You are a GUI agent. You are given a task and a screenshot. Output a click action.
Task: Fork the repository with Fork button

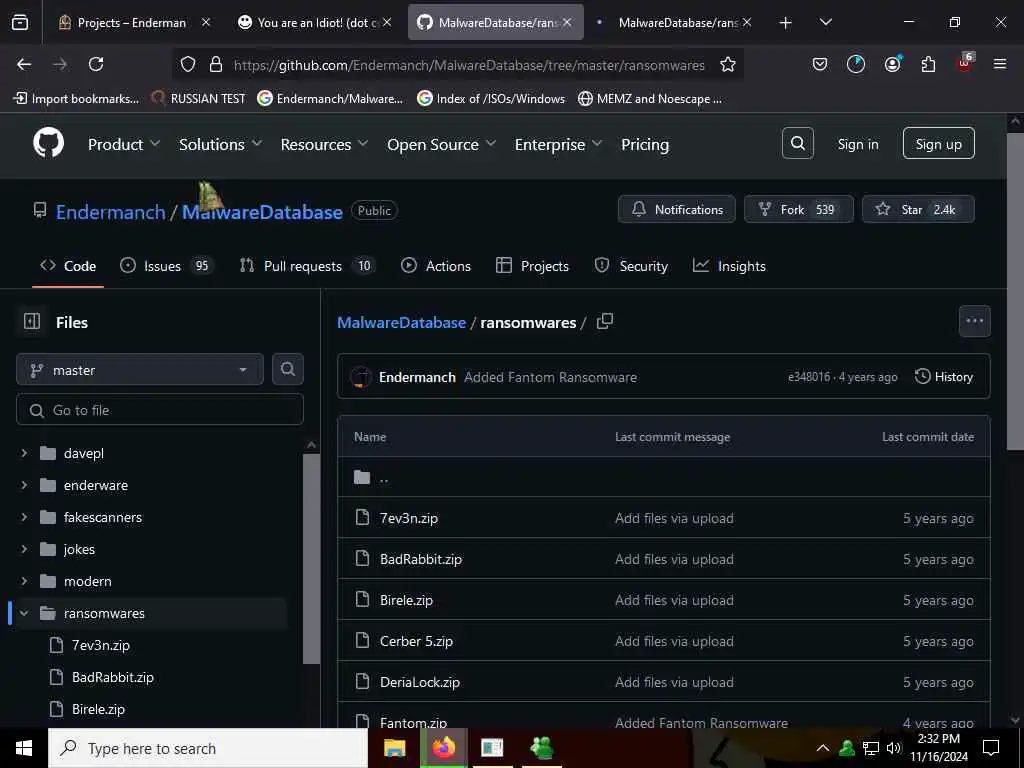799,209
